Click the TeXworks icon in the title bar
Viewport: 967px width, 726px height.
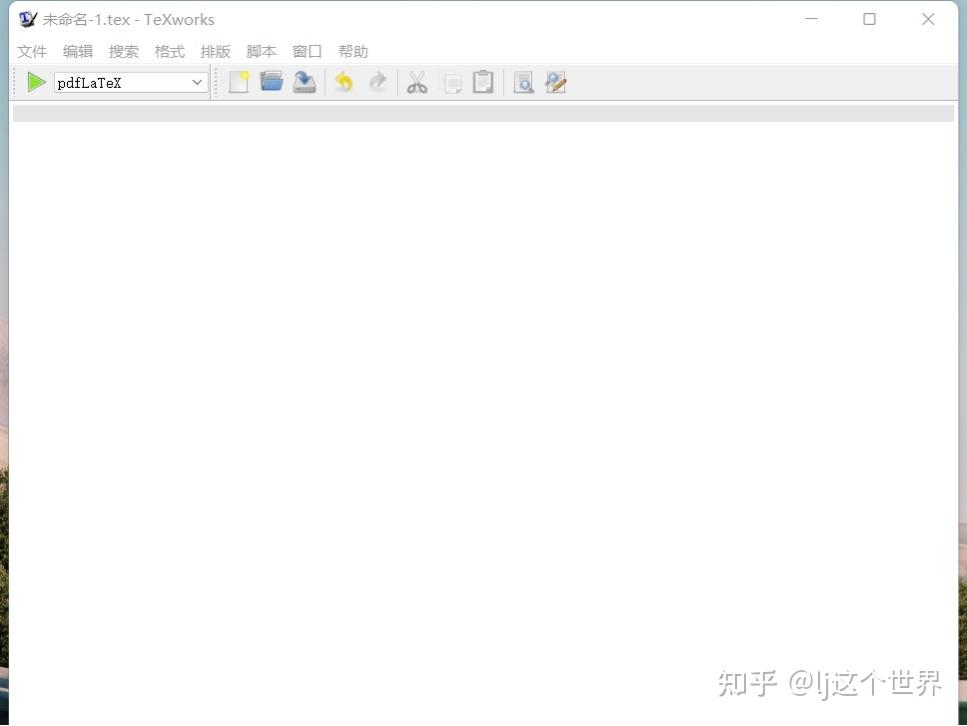tap(25, 18)
